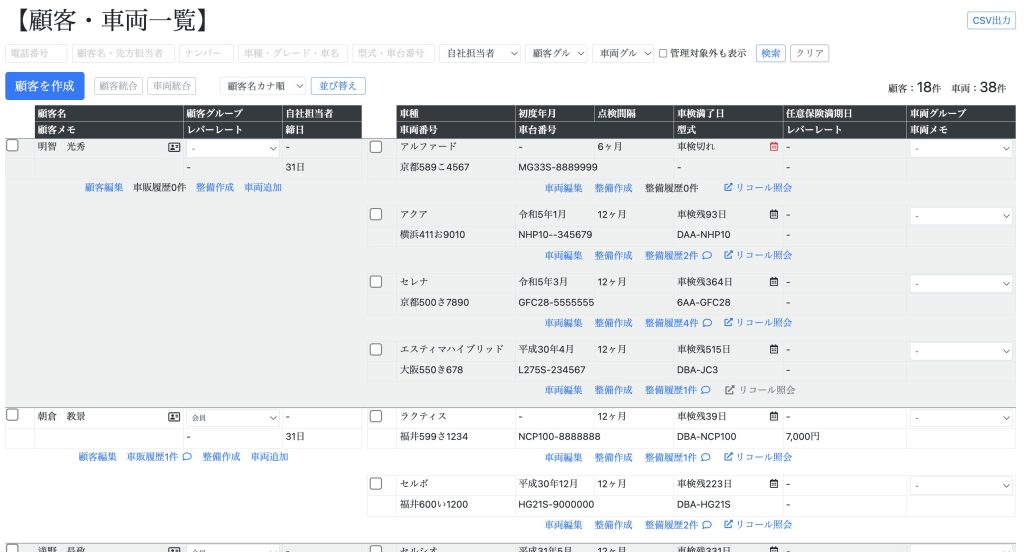Open リコール照会 for セルボ
This screenshot has height=552, width=1024.
click(x=758, y=525)
